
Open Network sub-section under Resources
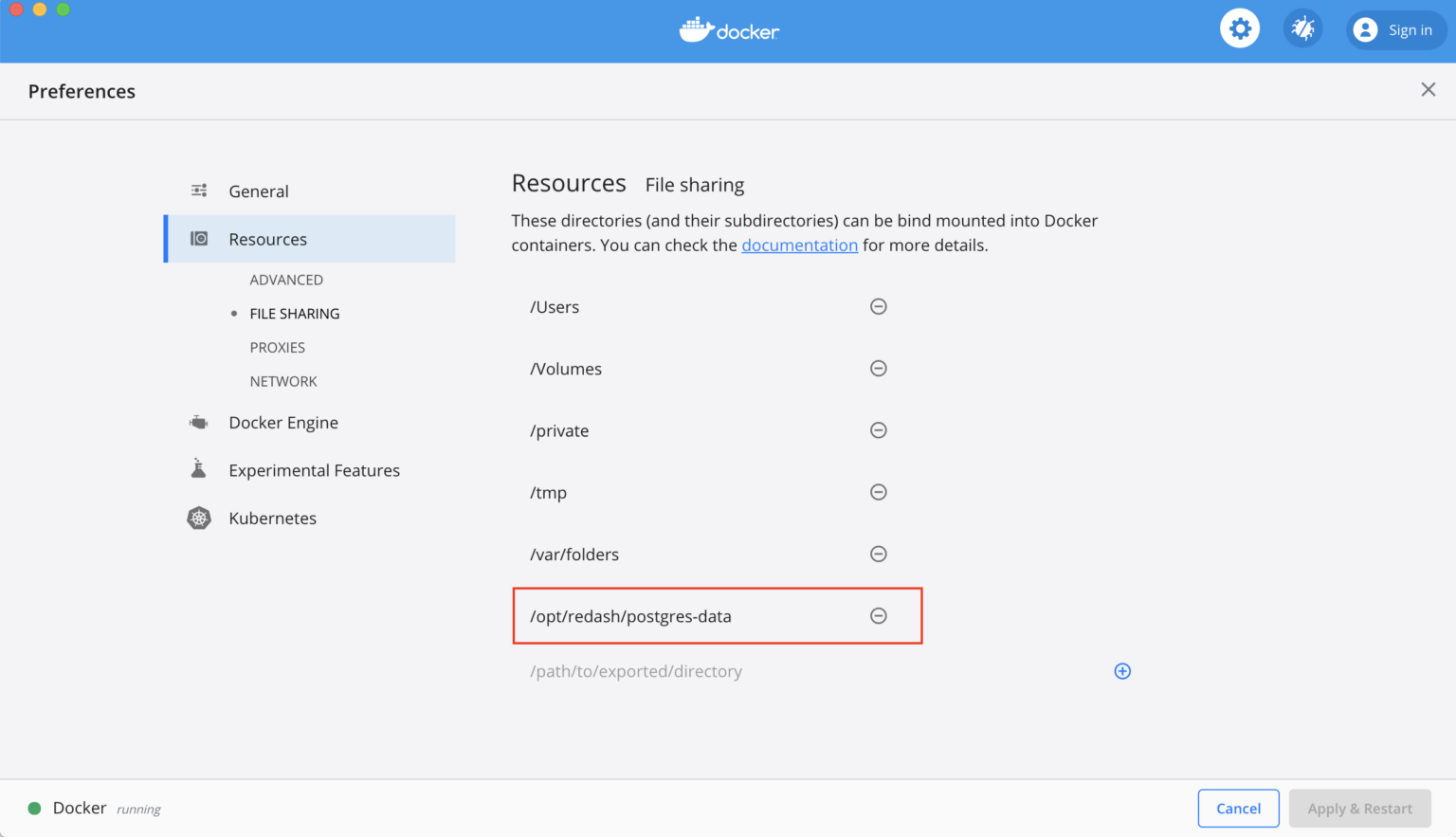point(283,382)
